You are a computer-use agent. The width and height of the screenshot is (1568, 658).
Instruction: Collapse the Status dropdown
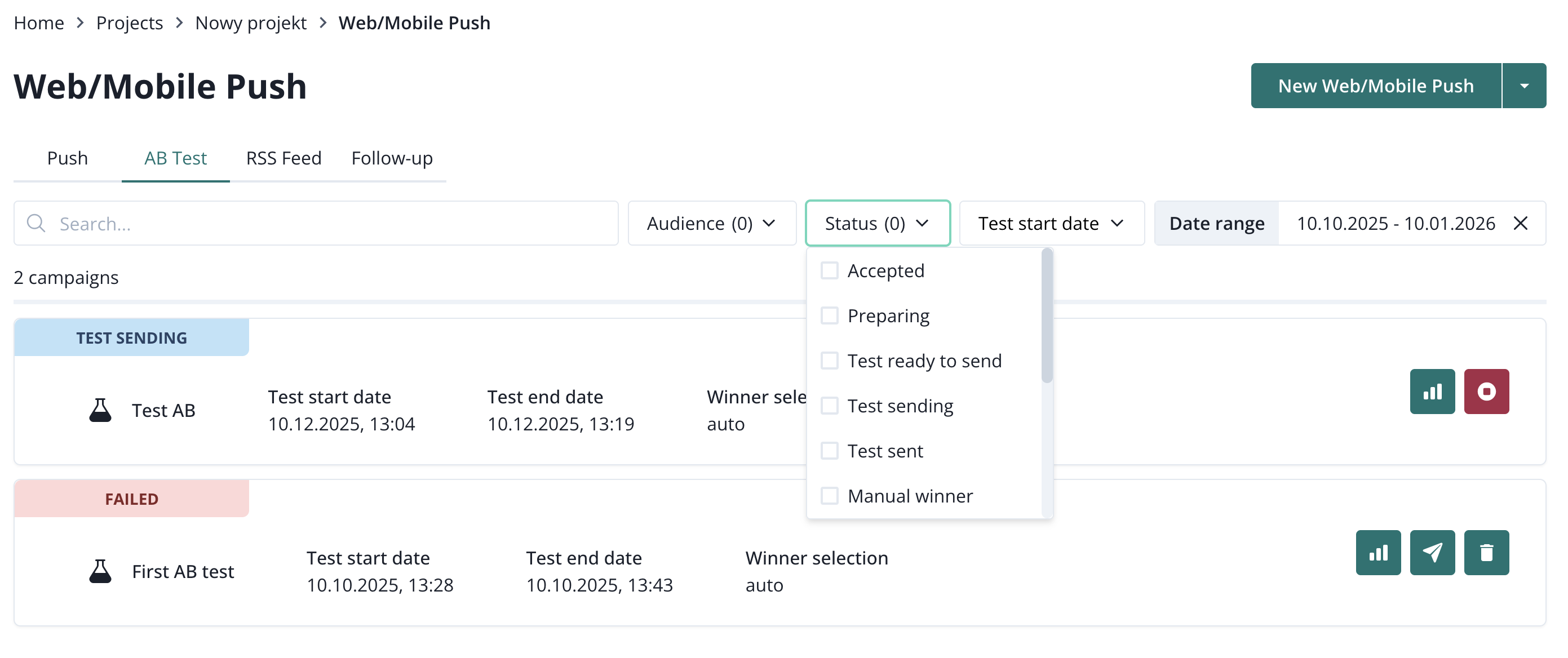tap(876, 223)
